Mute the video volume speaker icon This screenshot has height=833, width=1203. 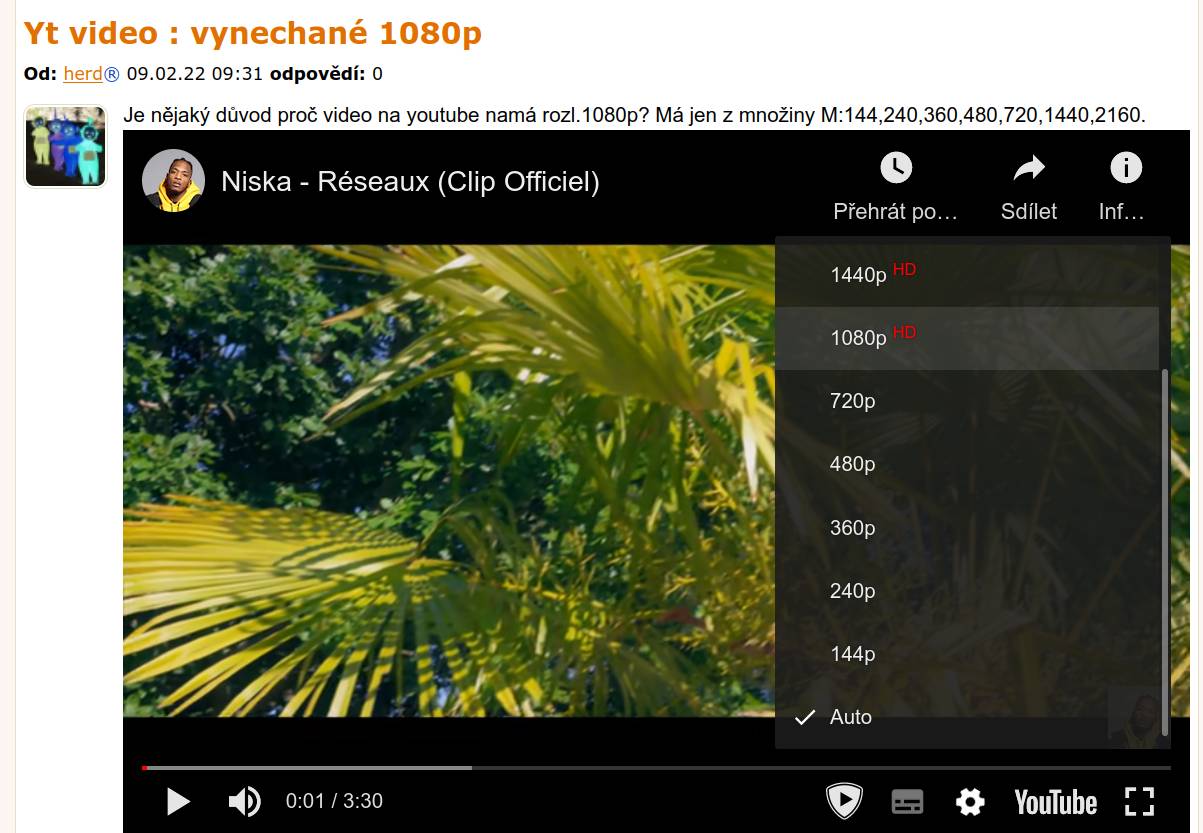click(245, 801)
